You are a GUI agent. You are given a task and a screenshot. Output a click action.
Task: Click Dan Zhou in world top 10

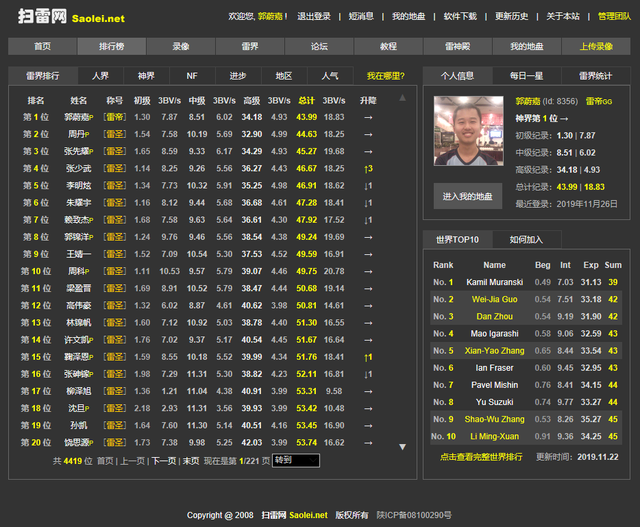pos(494,316)
